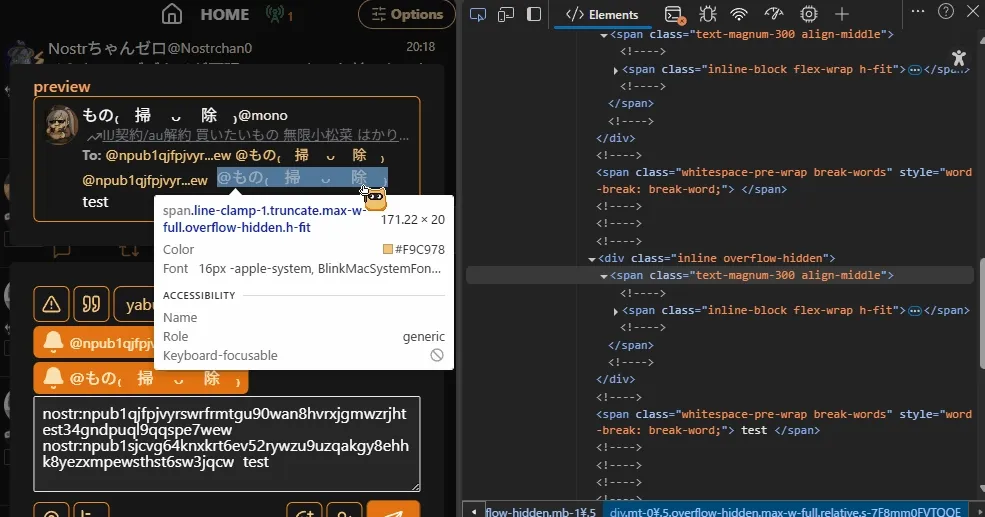The height and width of the screenshot is (517, 985).
Task: Open the Performance gauge icon panel
Action: tap(774, 14)
